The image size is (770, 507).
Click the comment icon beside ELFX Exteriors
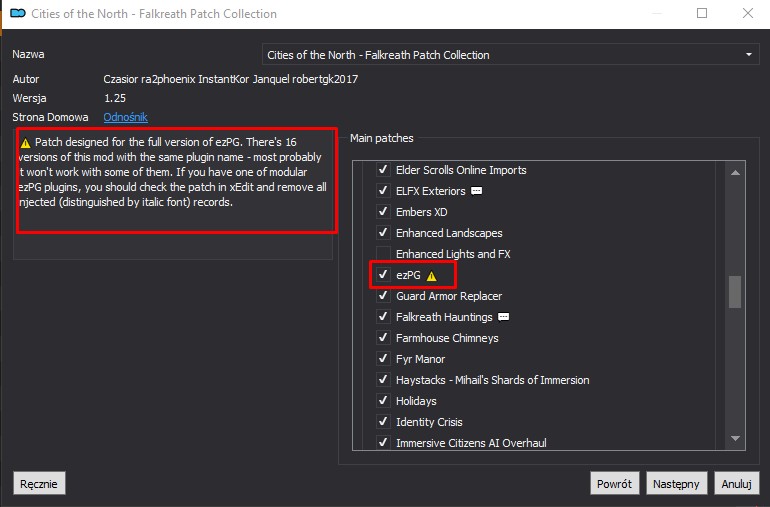(476, 191)
